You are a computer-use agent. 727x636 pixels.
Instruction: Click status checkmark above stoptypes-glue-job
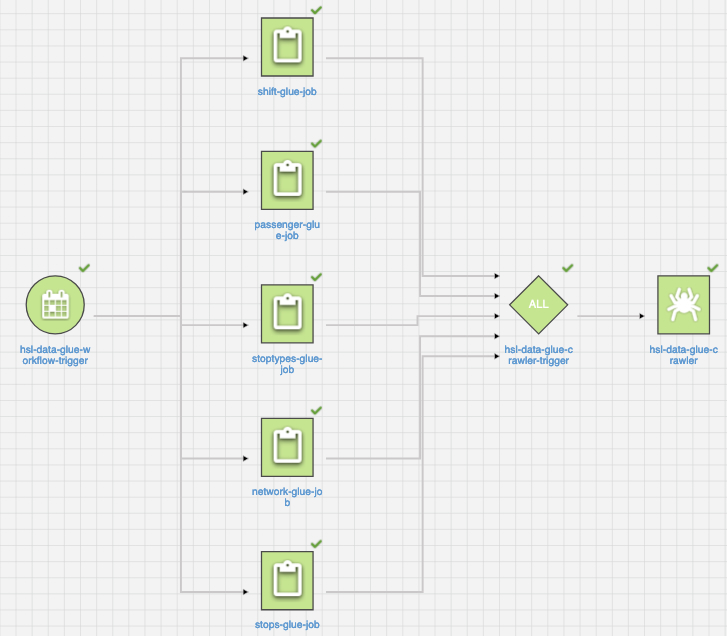(316, 277)
